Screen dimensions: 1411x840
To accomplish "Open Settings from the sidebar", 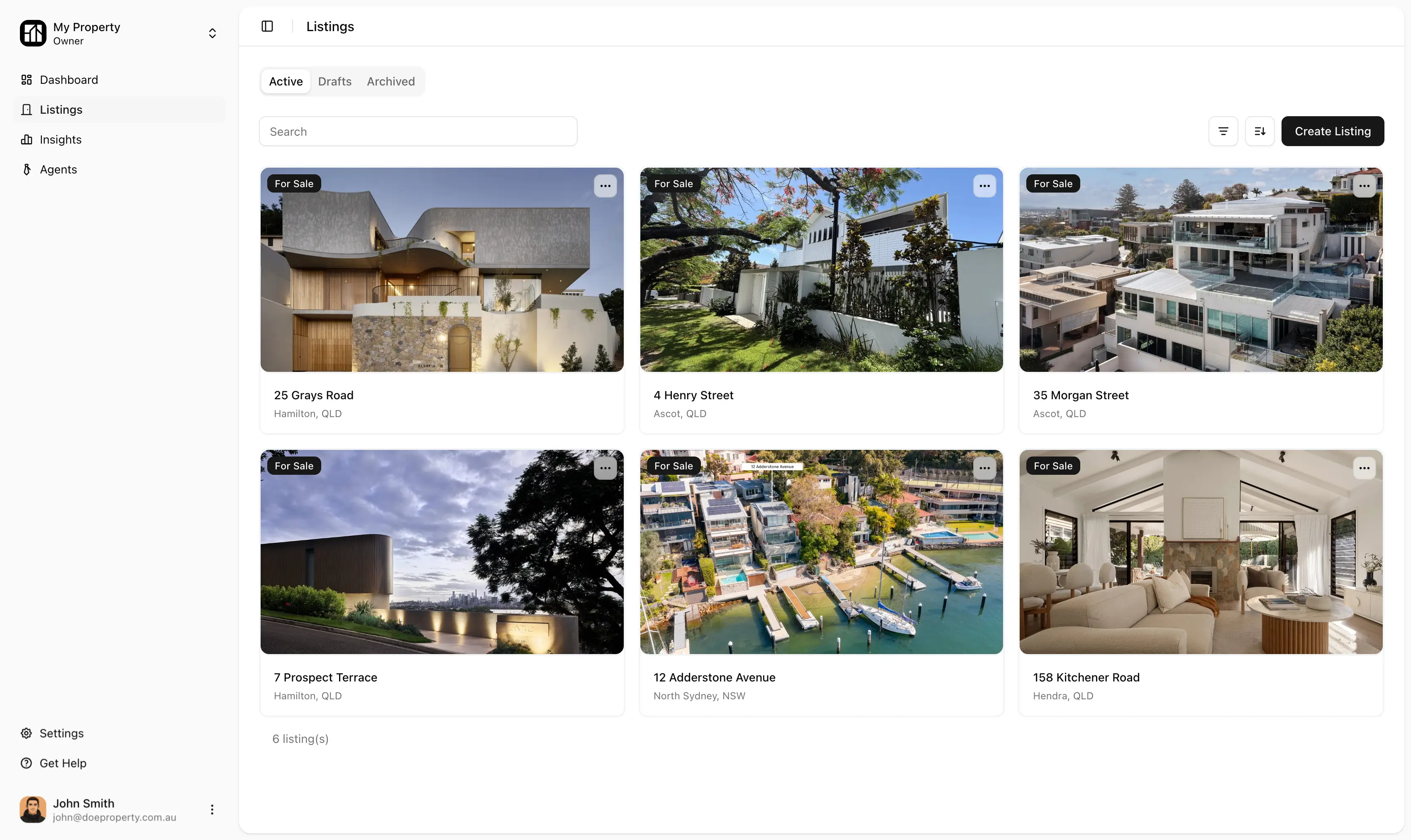I will (x=61, y=733).
